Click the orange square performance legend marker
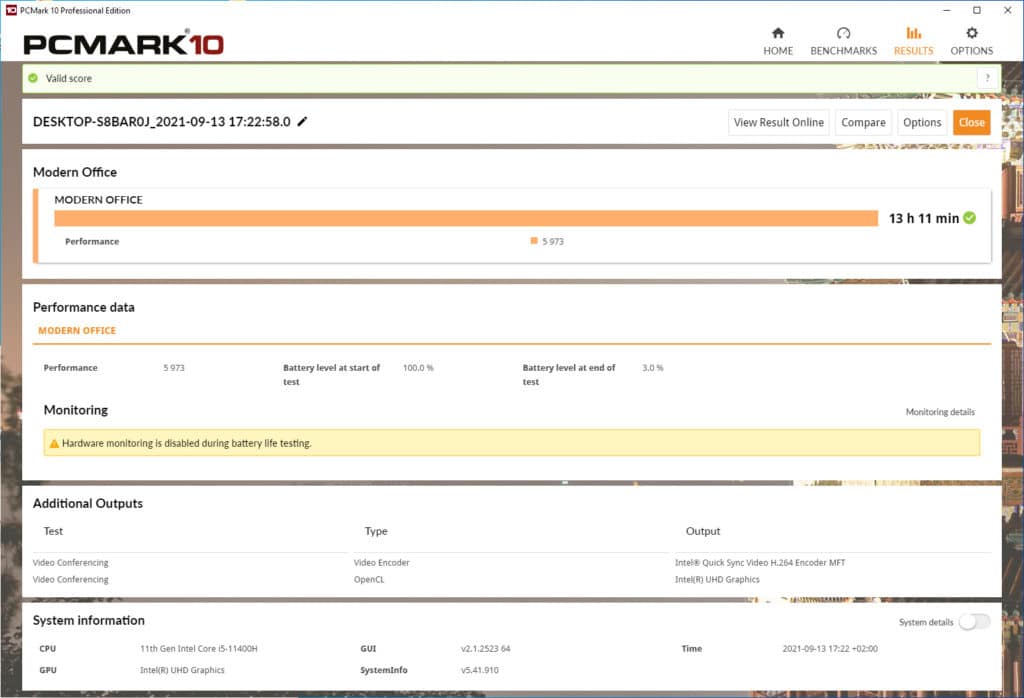This screenshot has height=698, width=1024. coord(534,241)
